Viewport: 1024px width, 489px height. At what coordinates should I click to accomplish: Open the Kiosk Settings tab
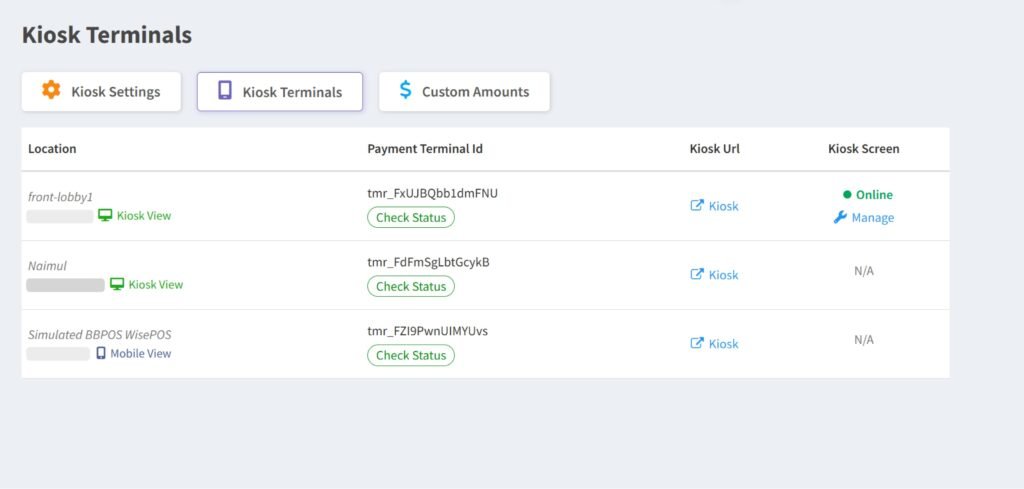[102, 91]
